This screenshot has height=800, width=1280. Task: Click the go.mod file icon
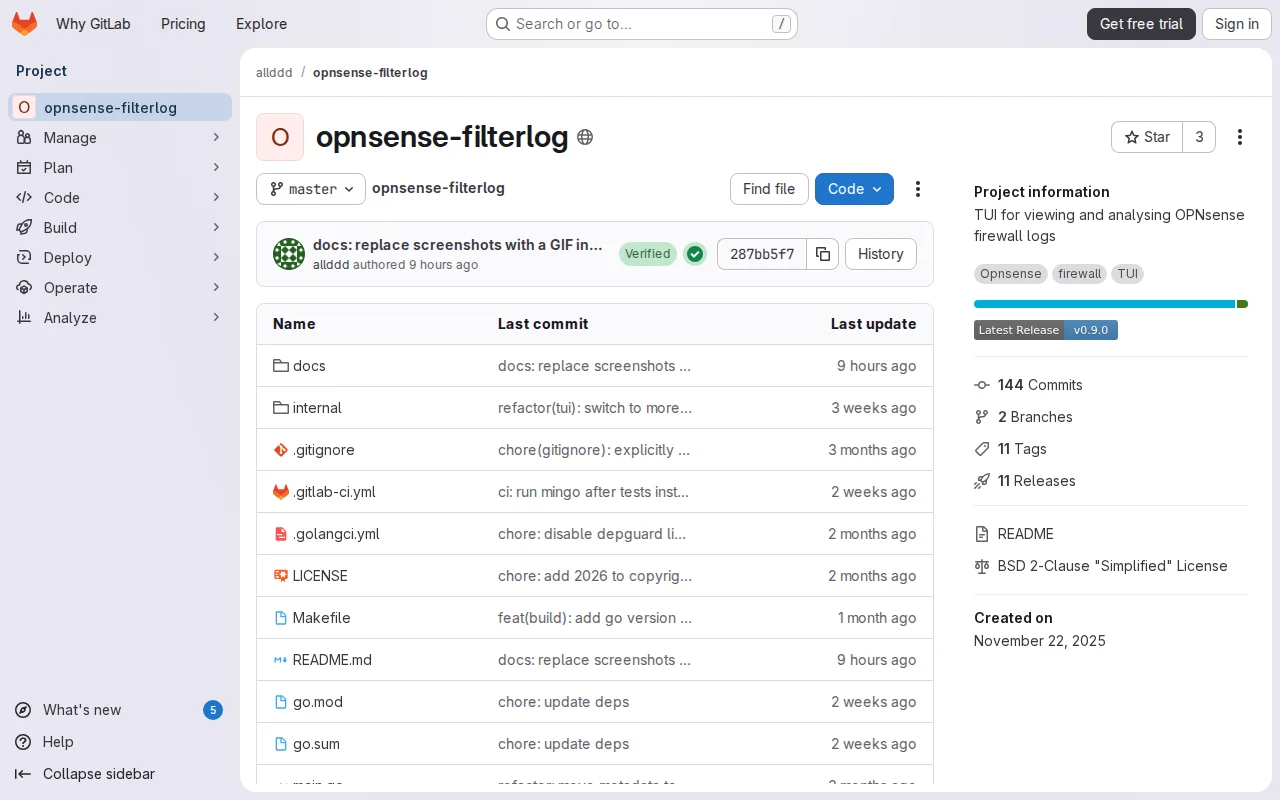(x=281, y=702)
